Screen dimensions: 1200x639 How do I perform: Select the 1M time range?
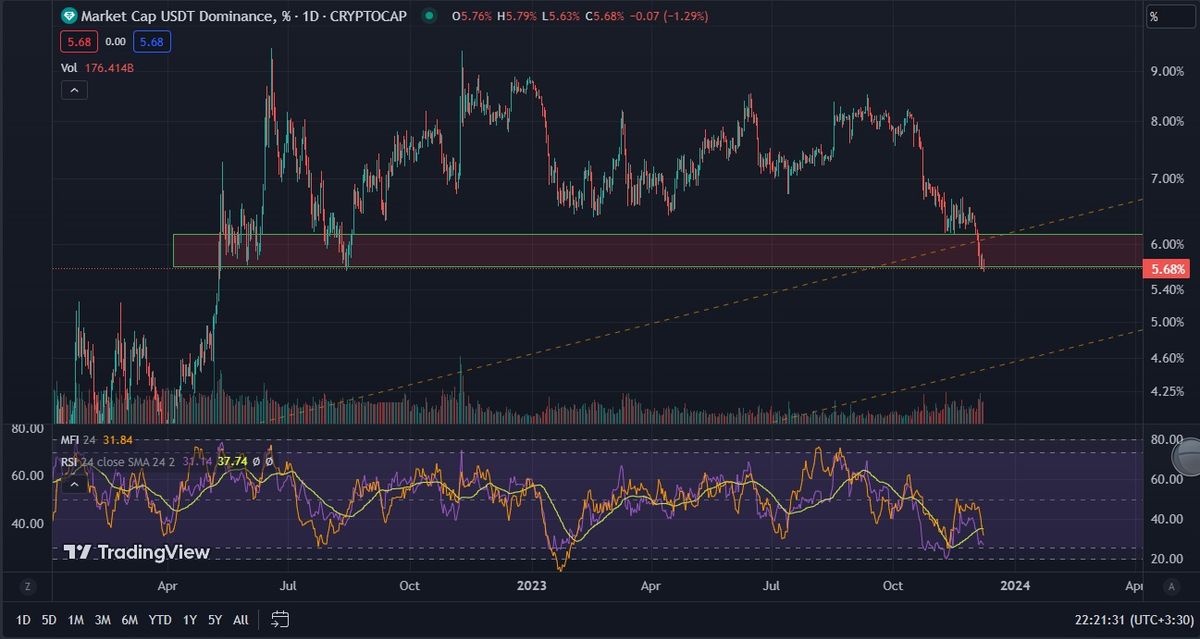76,620
